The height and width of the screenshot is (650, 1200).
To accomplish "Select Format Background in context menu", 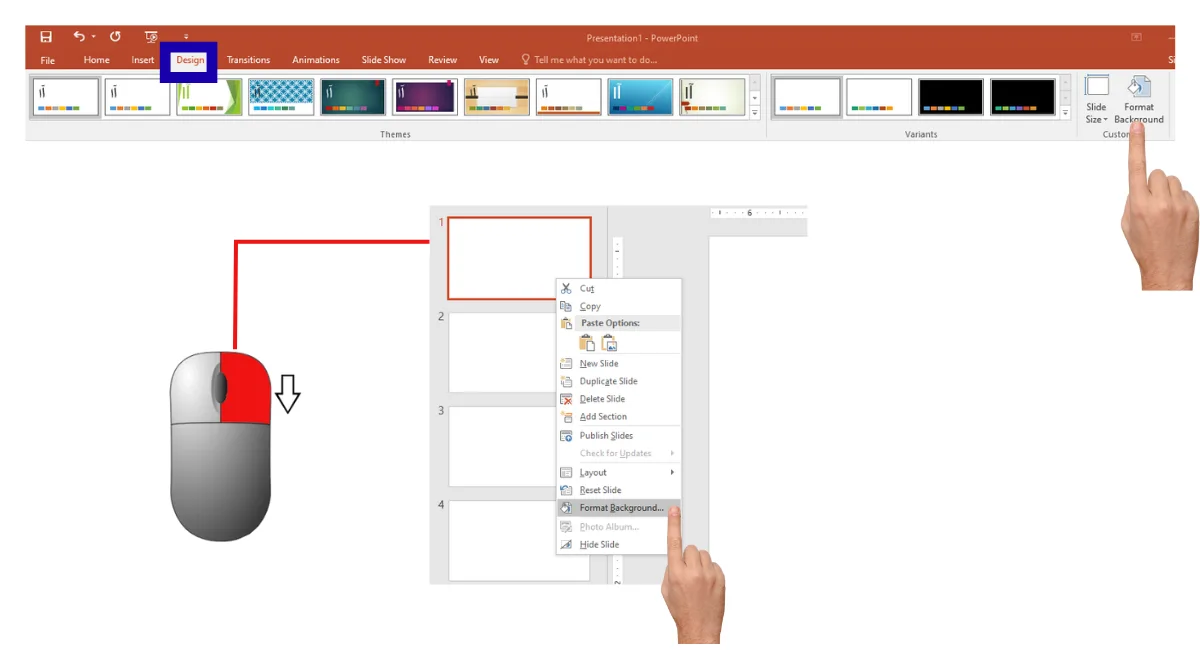I will click(620, 508).
